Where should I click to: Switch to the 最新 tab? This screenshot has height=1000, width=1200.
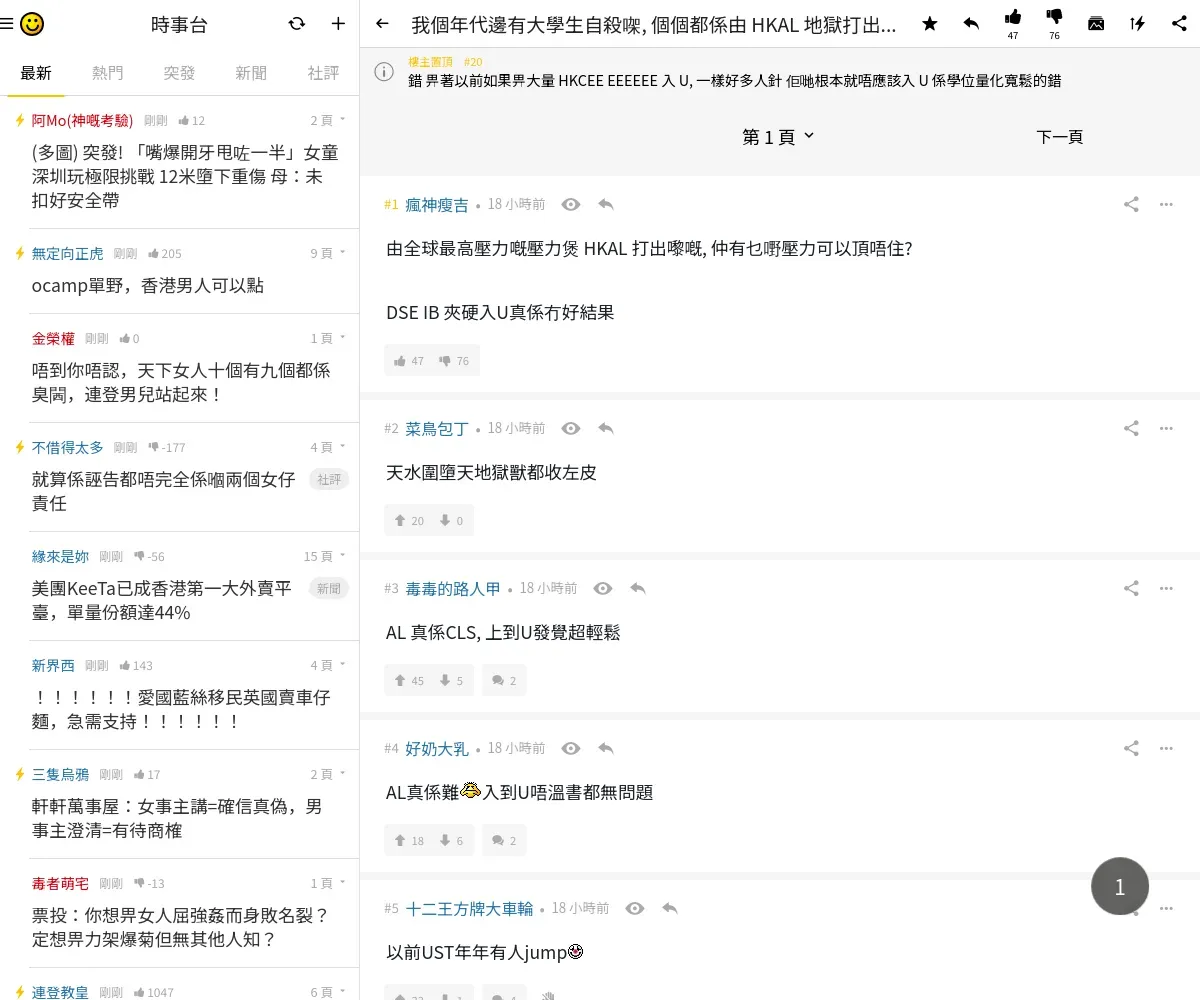[x=36, y=73]
